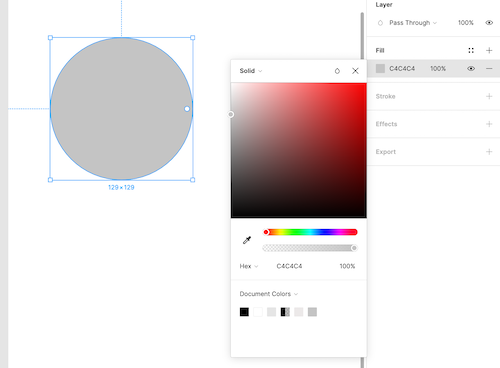
Task: Click the fill color swatch in Fill panel
Action: point(380,68)
